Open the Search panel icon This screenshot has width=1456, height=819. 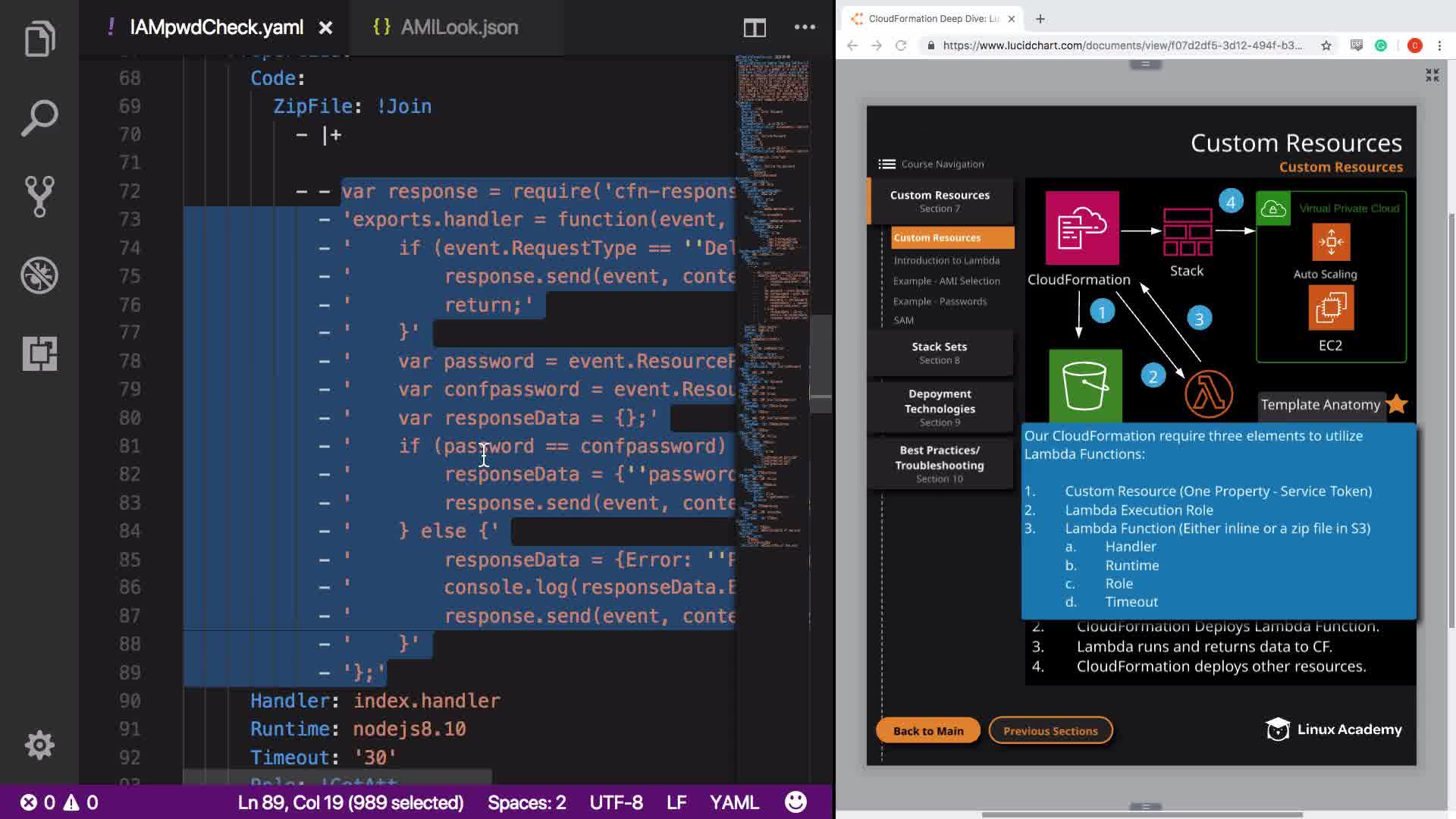click(x=39, y=118)
